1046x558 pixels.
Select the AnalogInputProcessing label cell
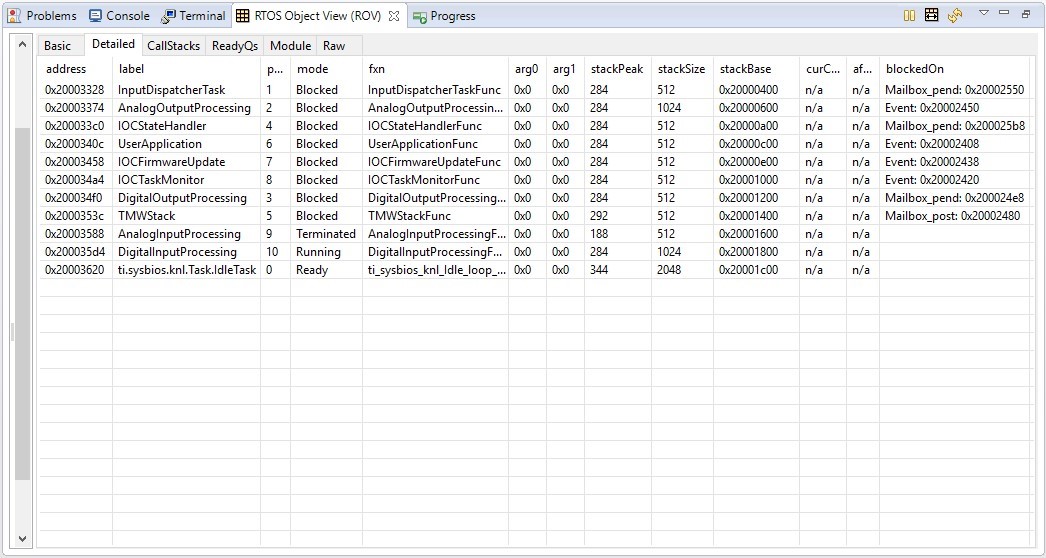[187, 234]
